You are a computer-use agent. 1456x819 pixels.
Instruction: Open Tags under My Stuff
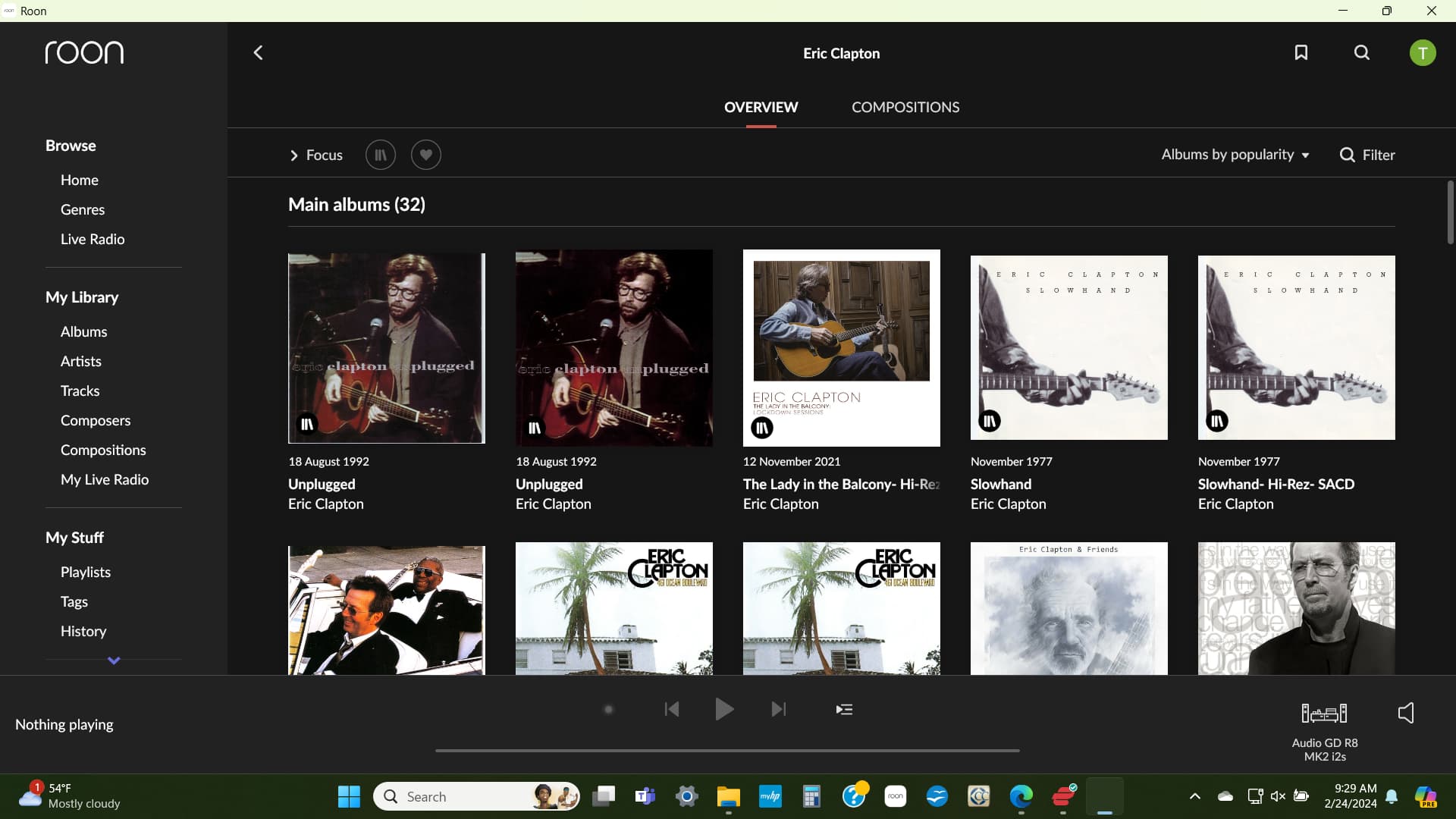(74, 601)
